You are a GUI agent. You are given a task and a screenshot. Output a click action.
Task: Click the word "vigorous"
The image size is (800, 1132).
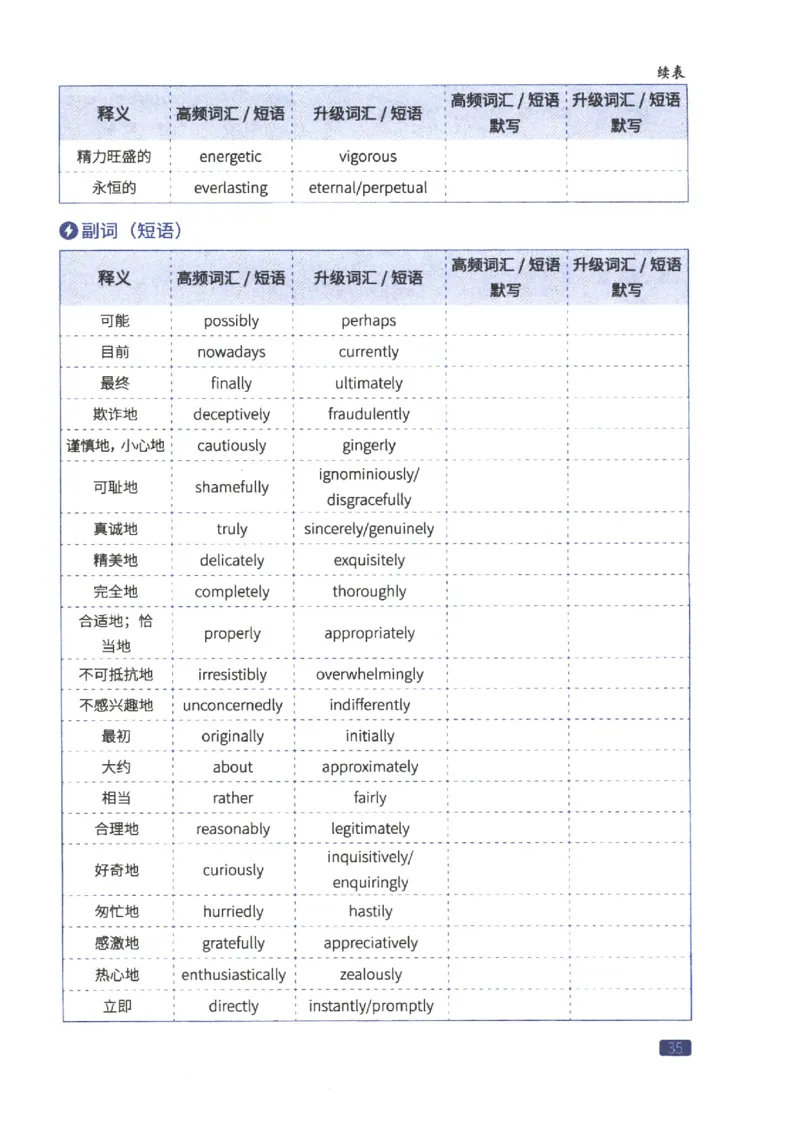point(368,156)
